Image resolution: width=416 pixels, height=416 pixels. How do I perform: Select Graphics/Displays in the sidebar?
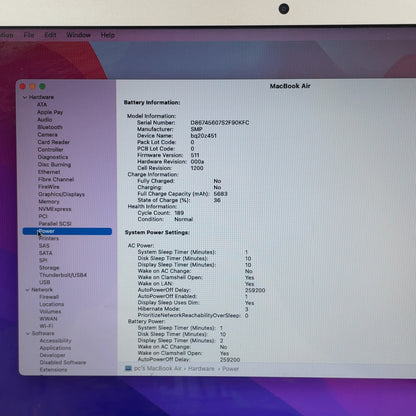click(61, 194)
